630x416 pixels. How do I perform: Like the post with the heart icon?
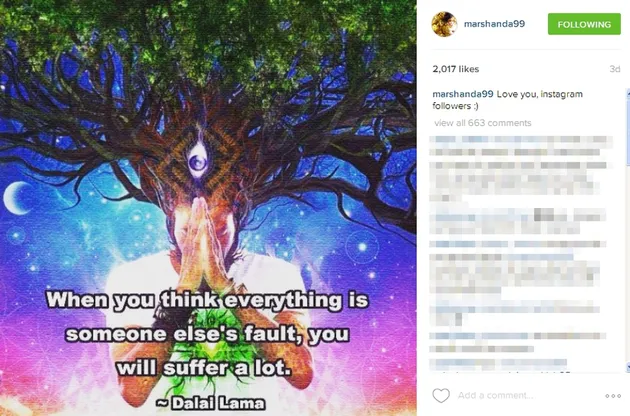441,396
